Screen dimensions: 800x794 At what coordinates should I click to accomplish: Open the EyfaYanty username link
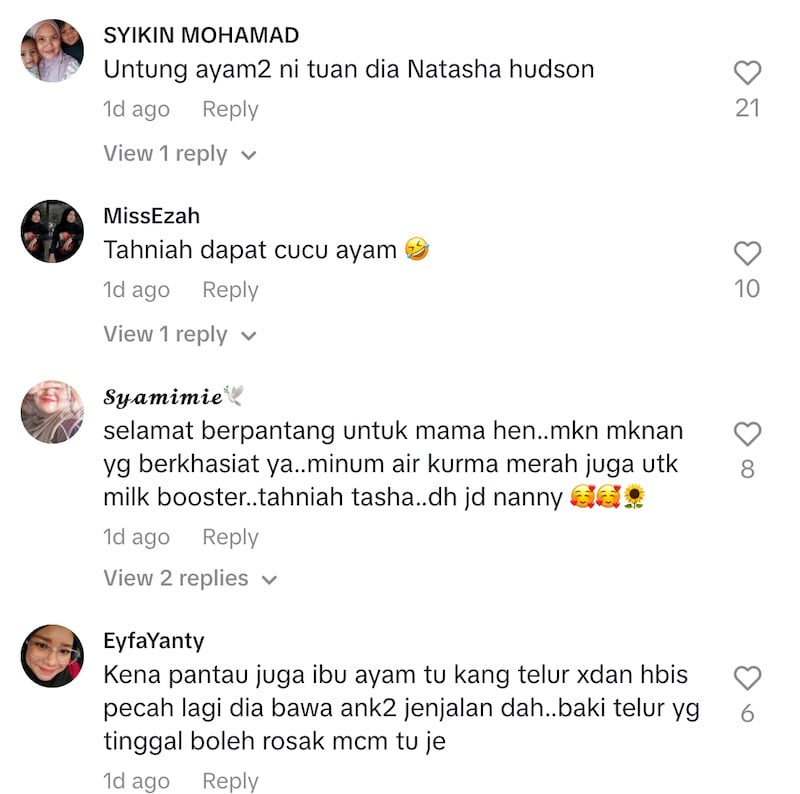point(154,641)
